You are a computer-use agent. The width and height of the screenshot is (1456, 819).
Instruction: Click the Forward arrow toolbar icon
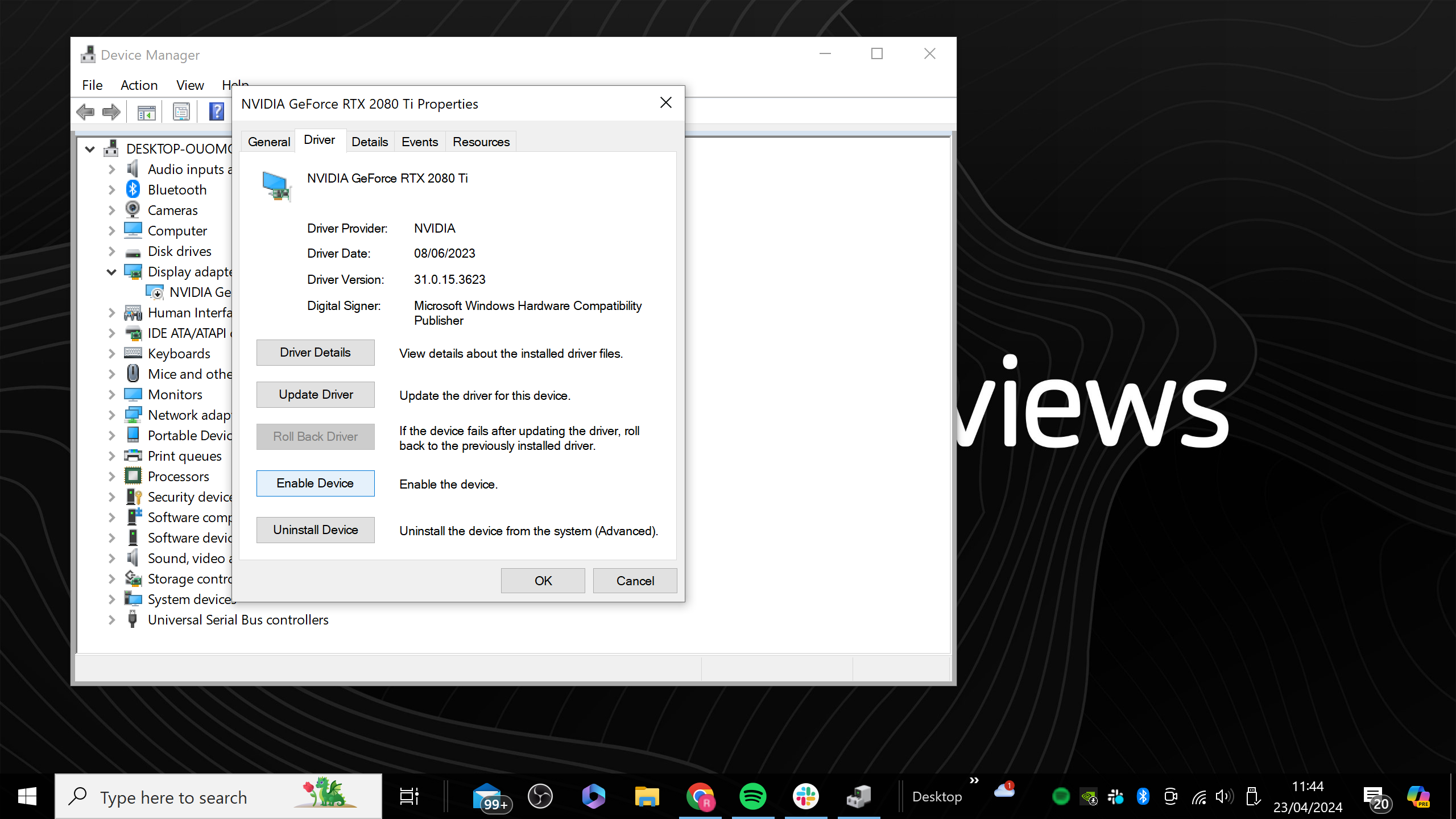click(111, 112)
